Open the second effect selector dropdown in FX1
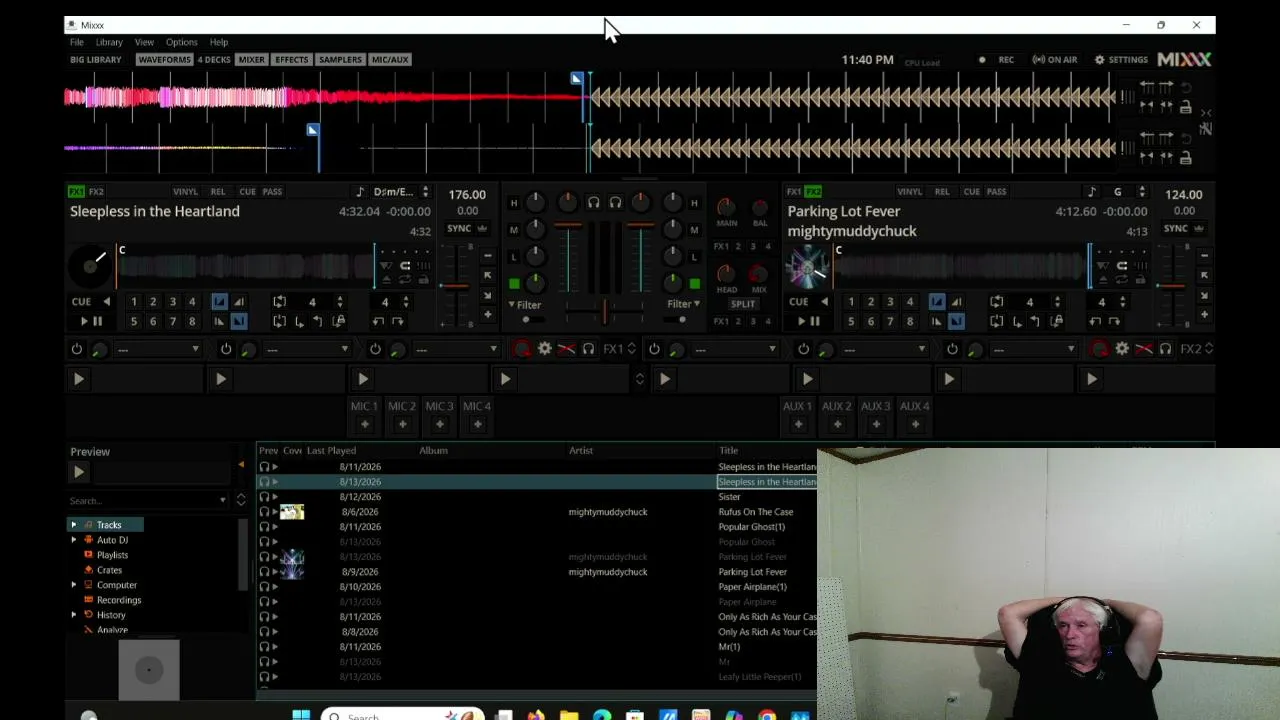The image size is (1280, 720). coord(308,349)
